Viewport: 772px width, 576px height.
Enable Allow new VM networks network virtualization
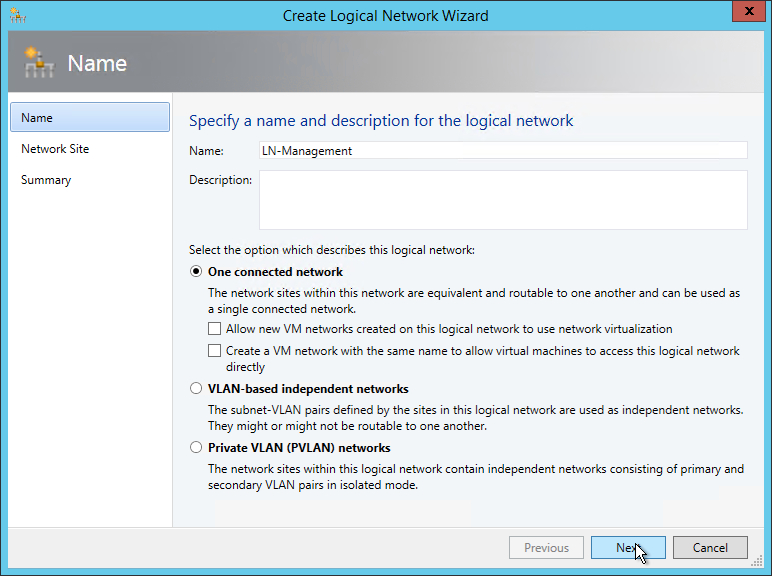(x=214, y=329)
